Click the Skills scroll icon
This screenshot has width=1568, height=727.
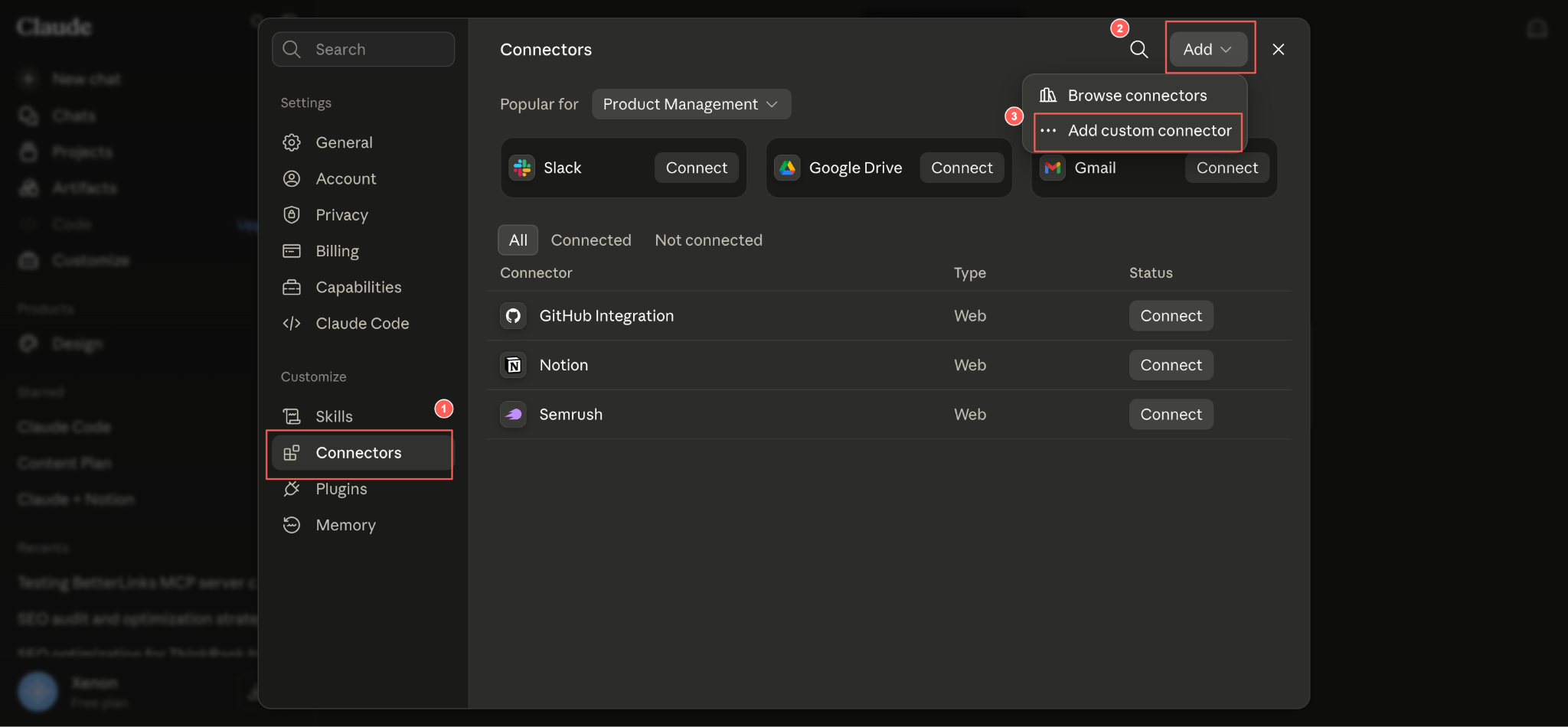coord(292,416)
